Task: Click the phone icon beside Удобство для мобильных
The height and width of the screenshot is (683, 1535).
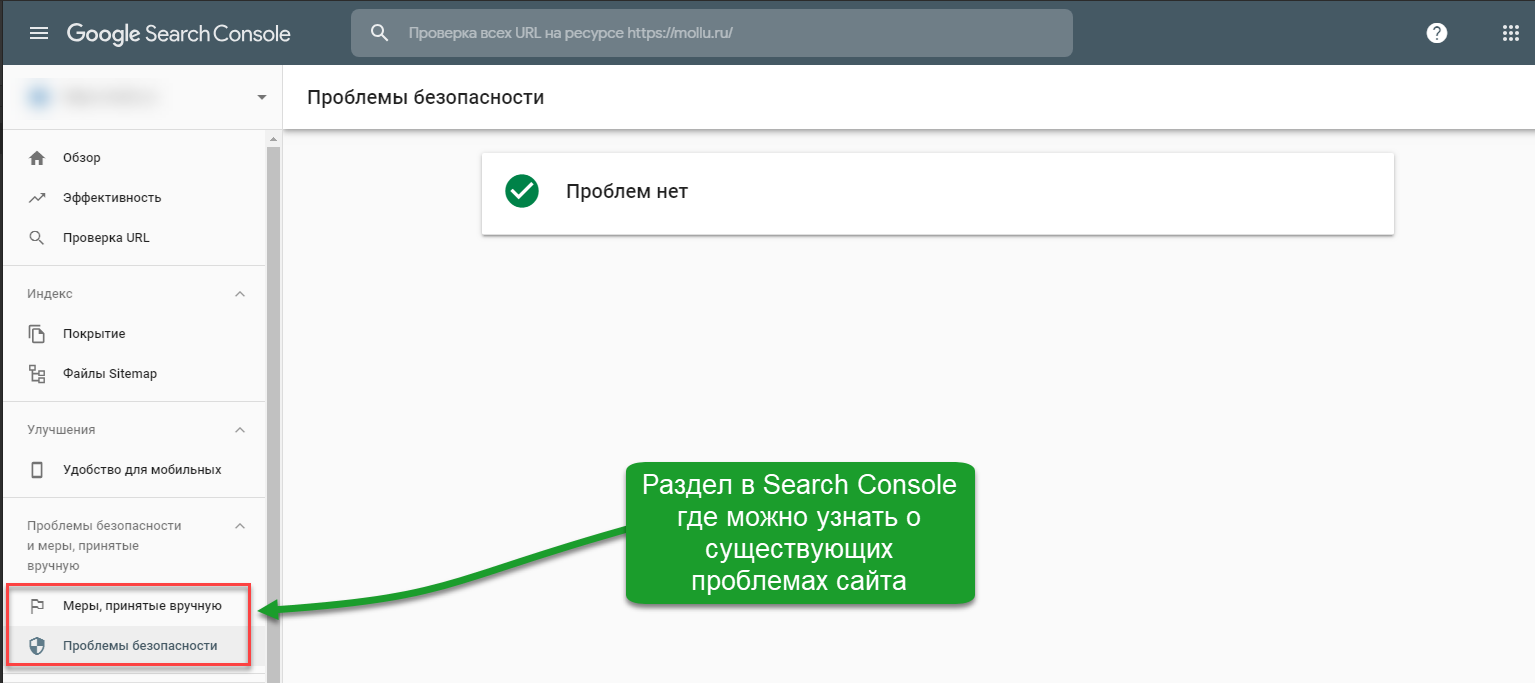Action: point(37,470)
